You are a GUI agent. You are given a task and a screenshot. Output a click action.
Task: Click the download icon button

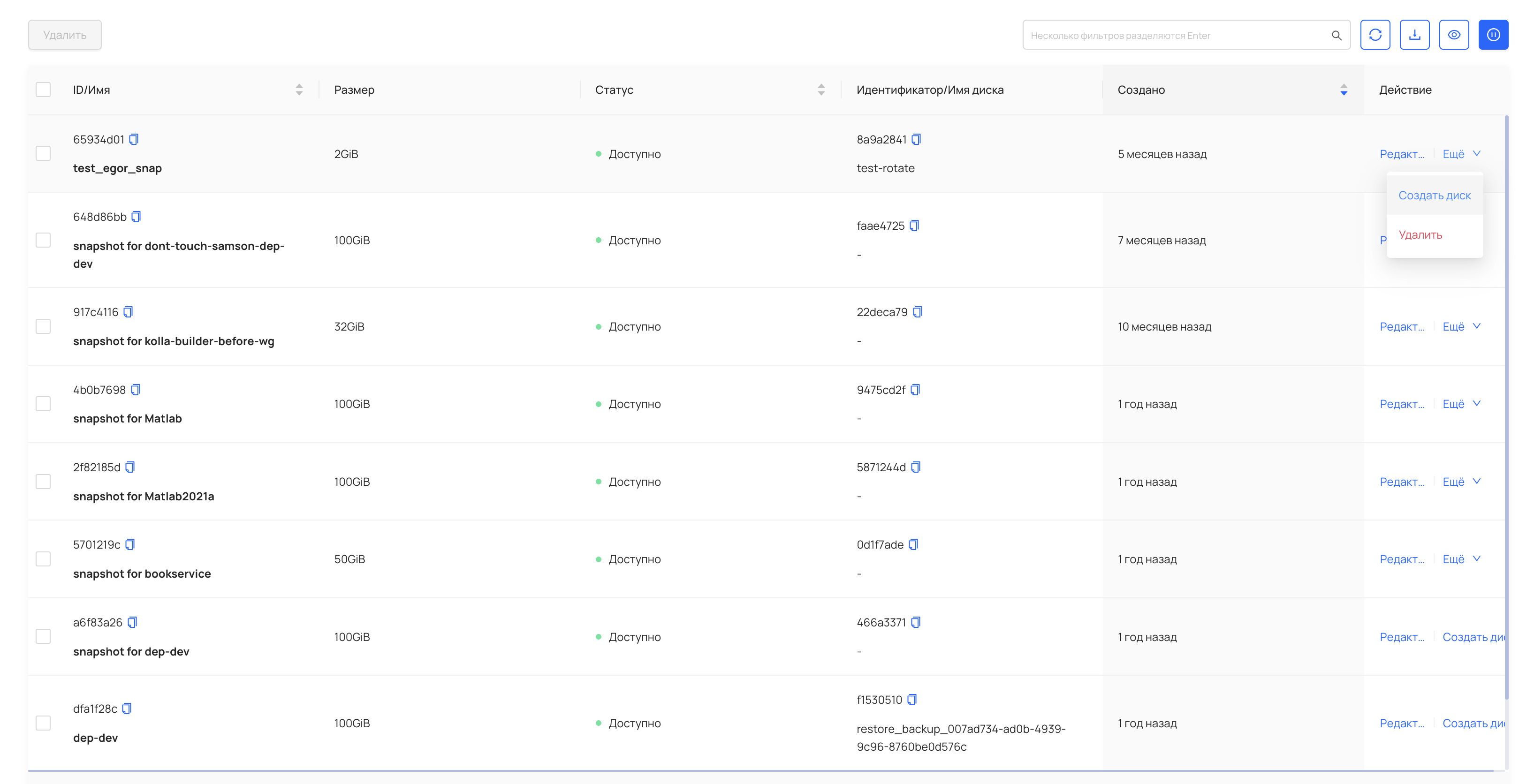pos(1414,35)
